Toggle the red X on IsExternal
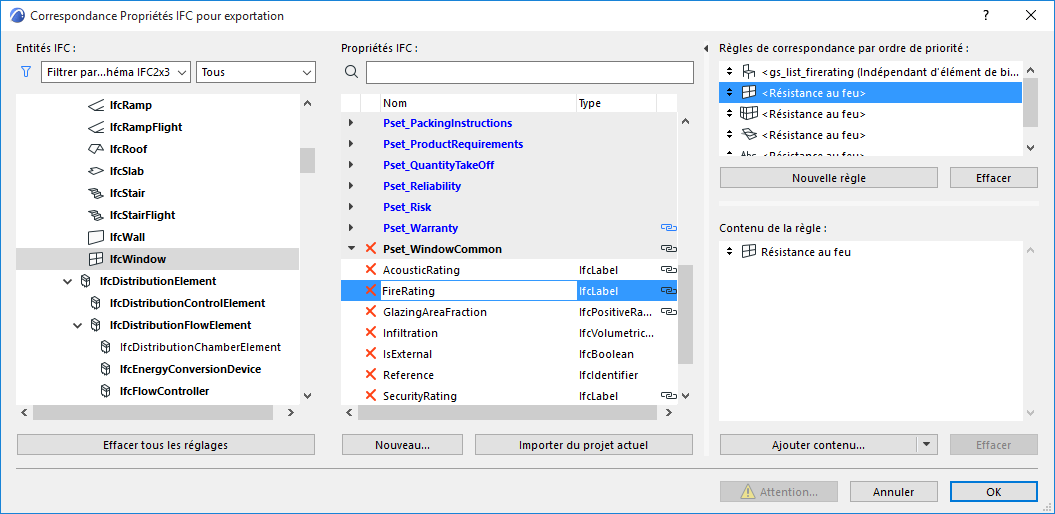1055x514 pixels. [x=371, y=354]
